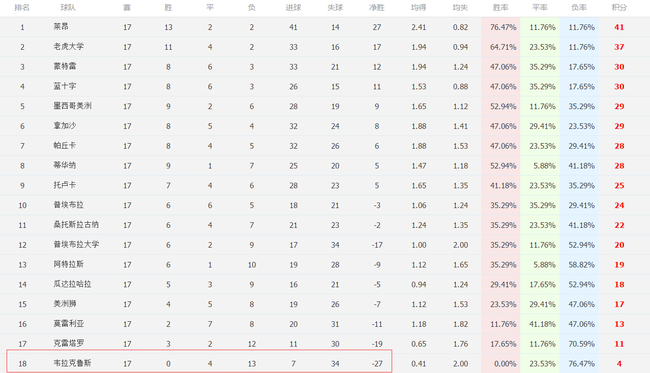650x373 pixels.
Task: Open the 美洲狮 team link
Action: [x=65, y=304]
